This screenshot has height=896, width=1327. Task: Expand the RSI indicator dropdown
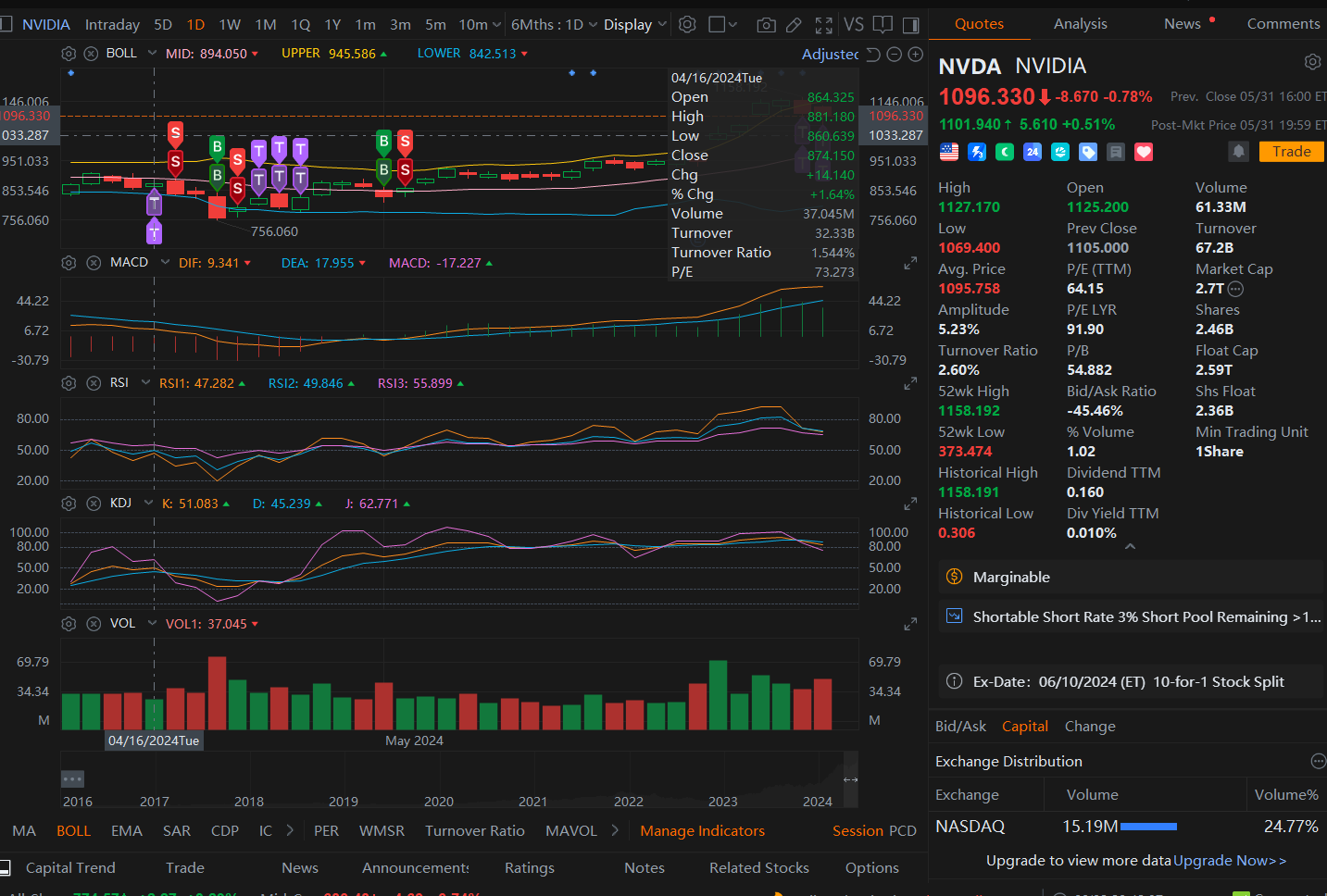pyautogui.click(x=145, y=383)
